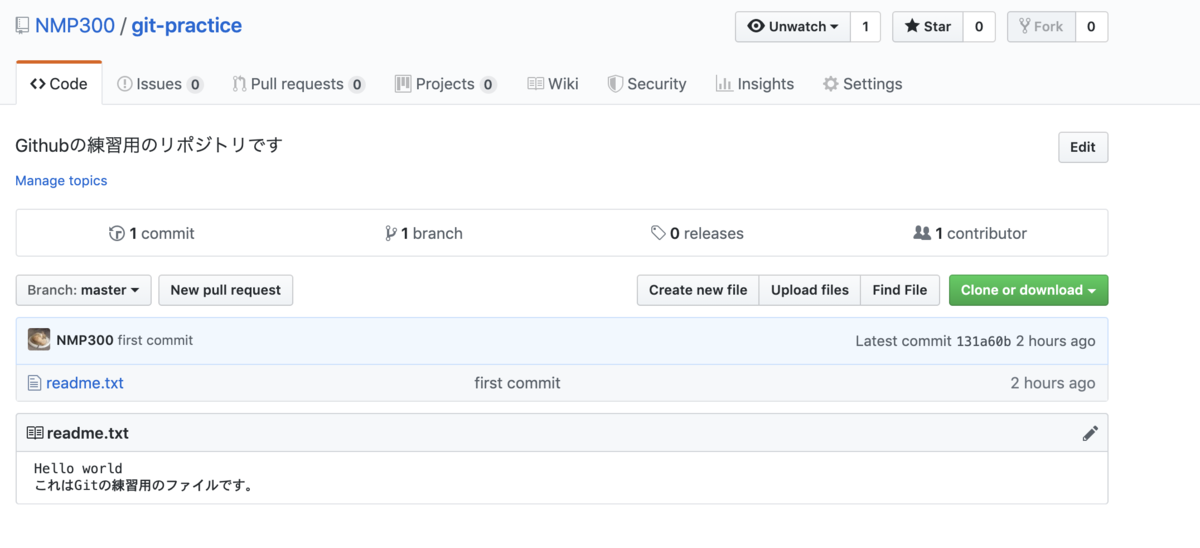
Task: Switch to the Insights tab
Action: pyautogui.click(x=755, y=84)
